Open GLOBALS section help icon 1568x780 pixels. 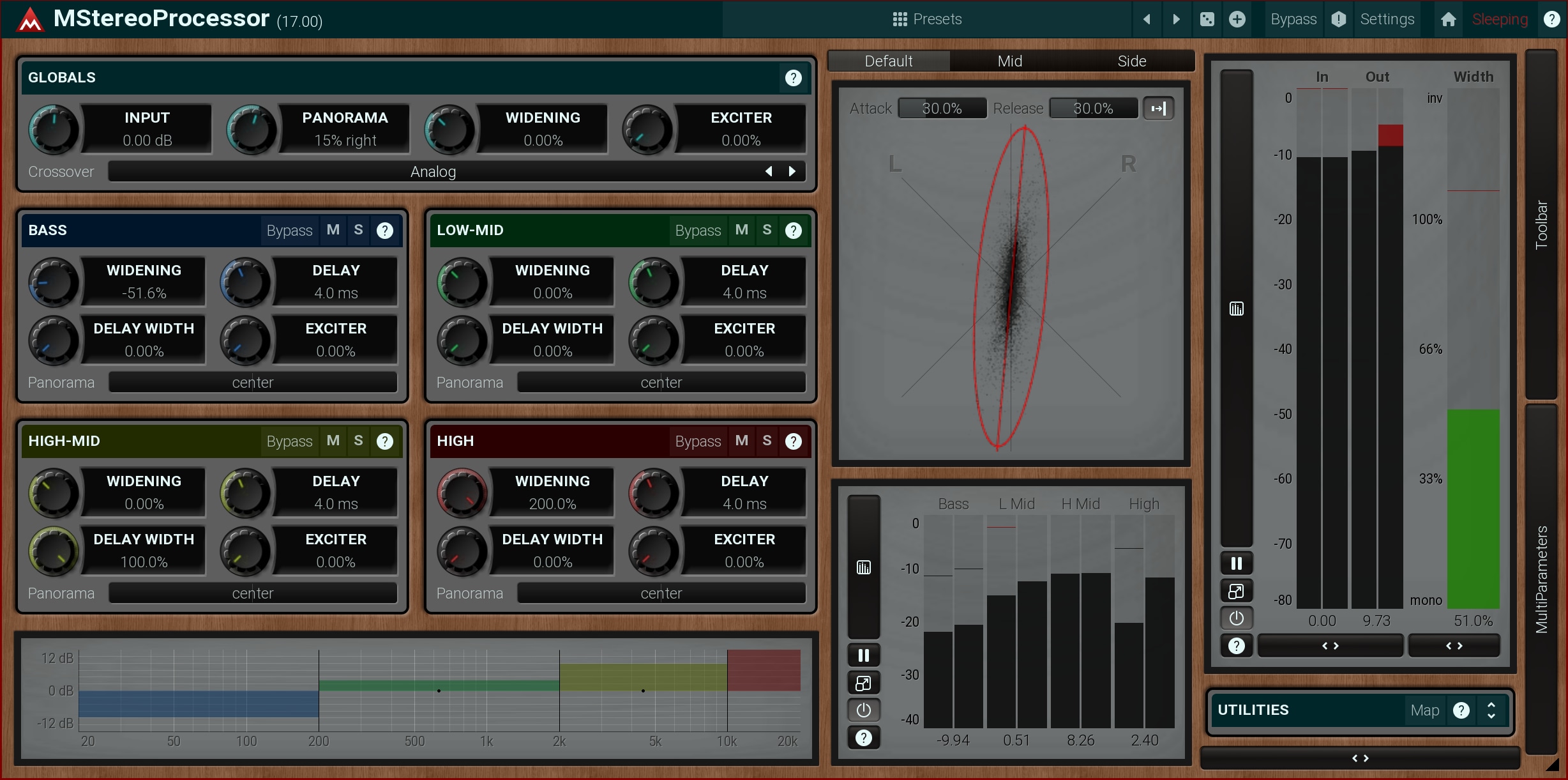pyautogui.click(x=793, y=78)
